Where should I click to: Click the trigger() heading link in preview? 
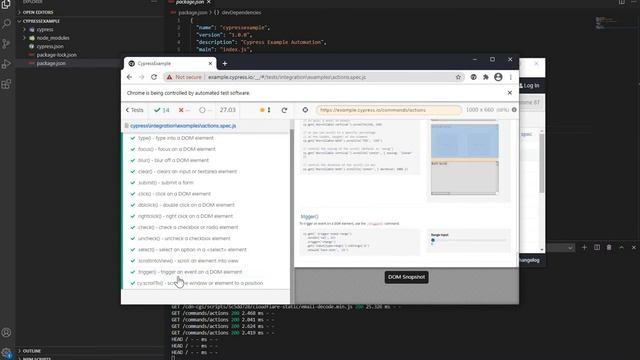309,216
